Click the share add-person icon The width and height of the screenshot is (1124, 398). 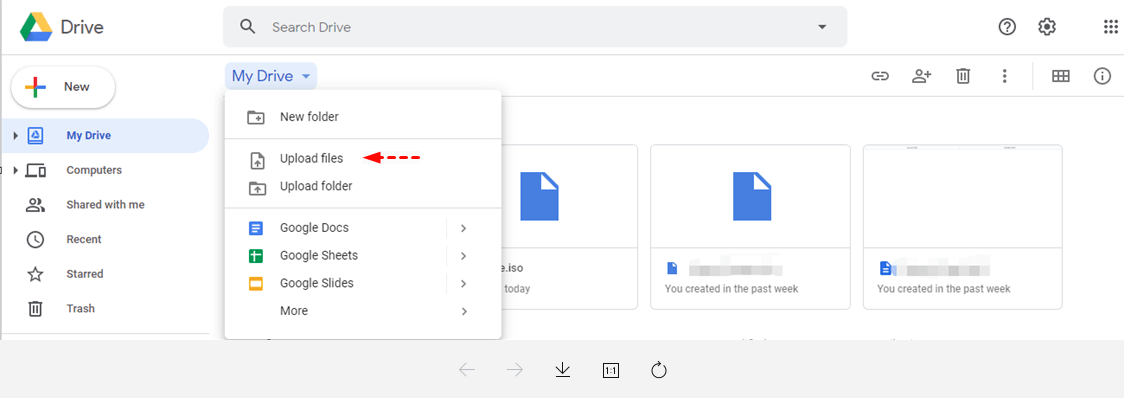click(921, 76)
